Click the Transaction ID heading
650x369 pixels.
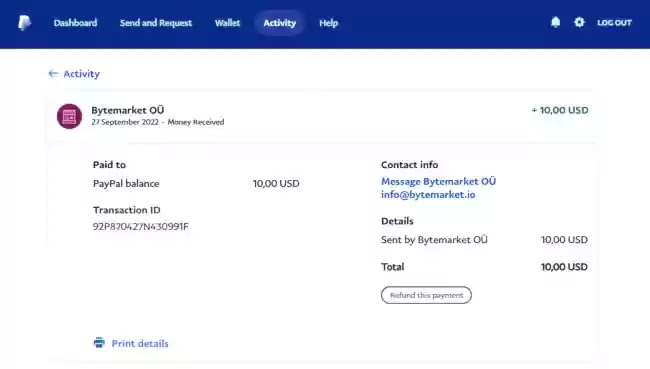[x=126, y=210]
